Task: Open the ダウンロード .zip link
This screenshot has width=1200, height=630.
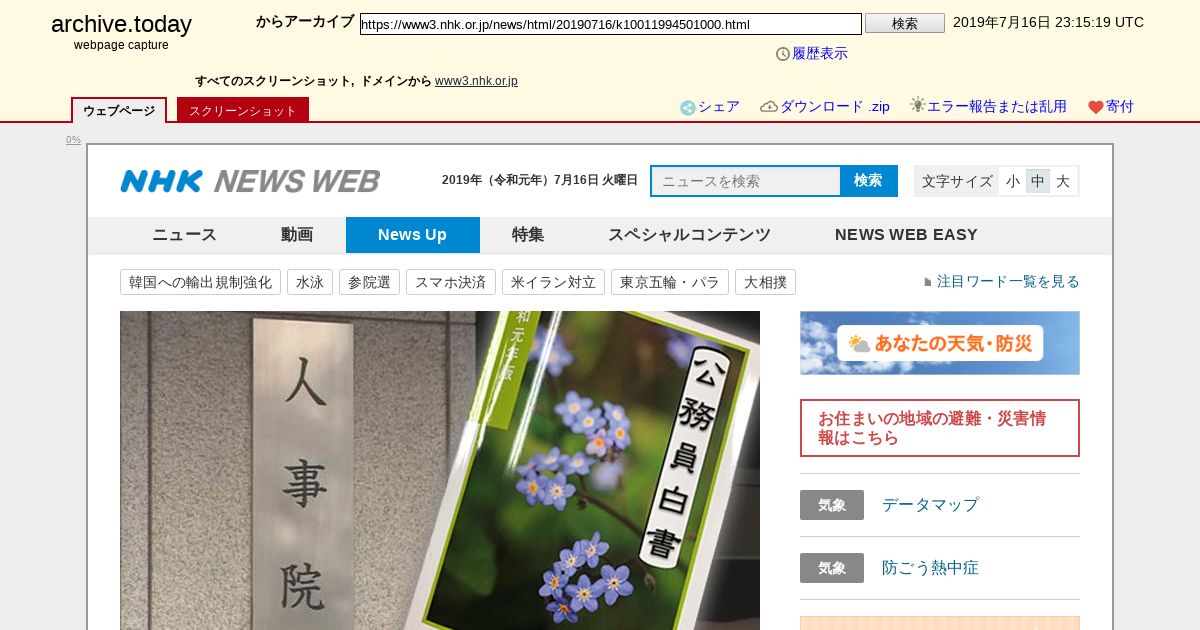Action: coord(835,107)
